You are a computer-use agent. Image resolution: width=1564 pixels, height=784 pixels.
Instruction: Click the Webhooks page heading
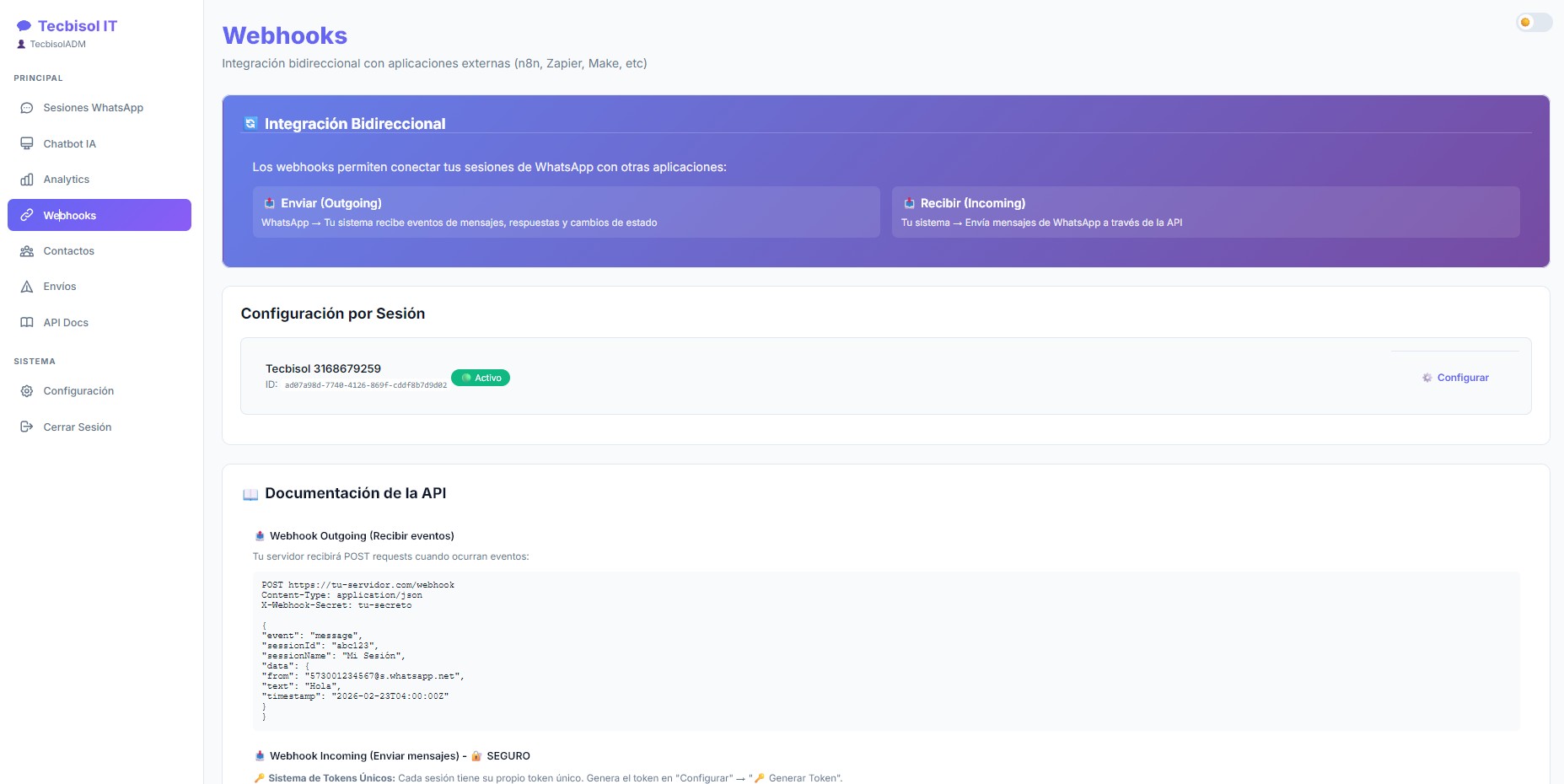click(285, 35)
